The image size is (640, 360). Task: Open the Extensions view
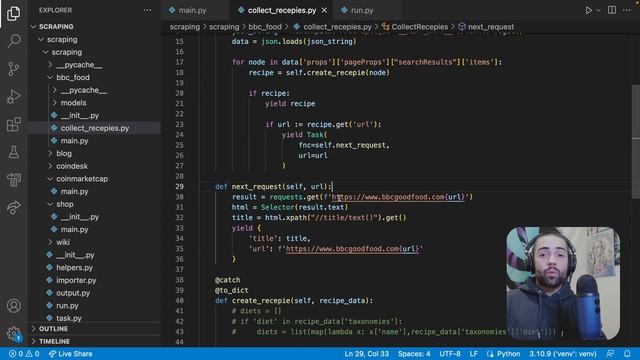tap(13, 124)
